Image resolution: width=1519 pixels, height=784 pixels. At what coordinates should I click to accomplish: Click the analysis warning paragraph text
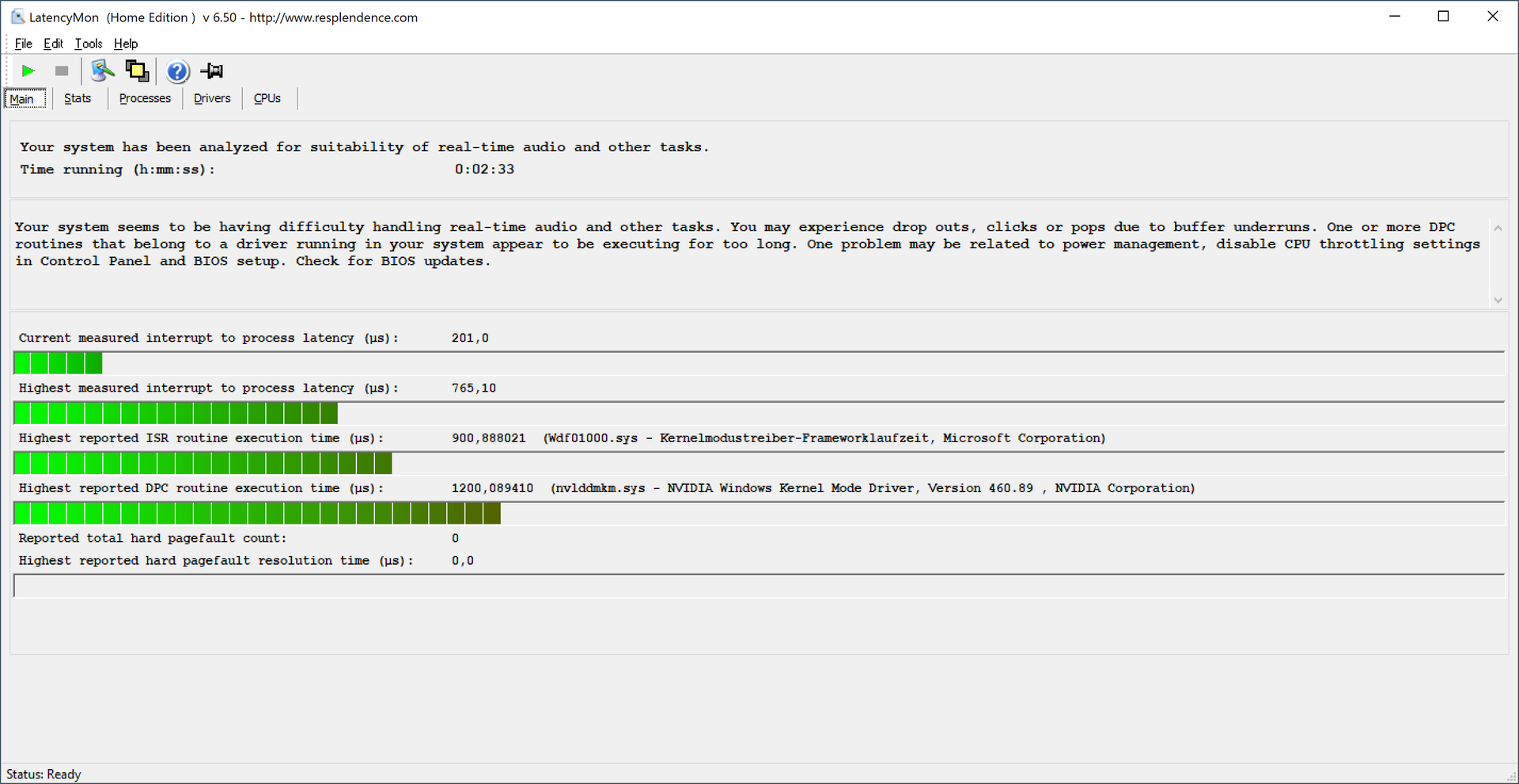pos(747,244)
